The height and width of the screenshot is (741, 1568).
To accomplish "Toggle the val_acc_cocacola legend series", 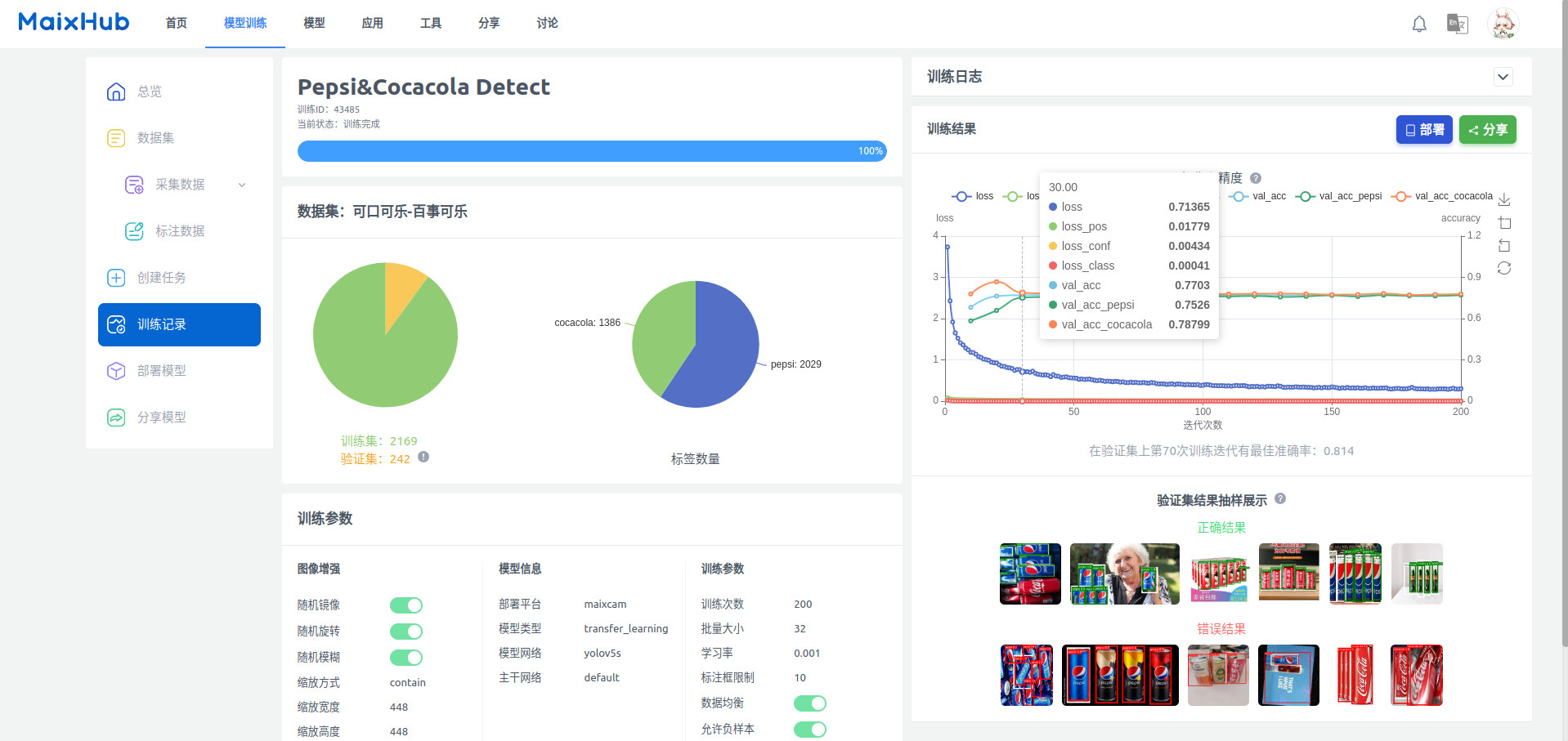I will coord(1442,196).
